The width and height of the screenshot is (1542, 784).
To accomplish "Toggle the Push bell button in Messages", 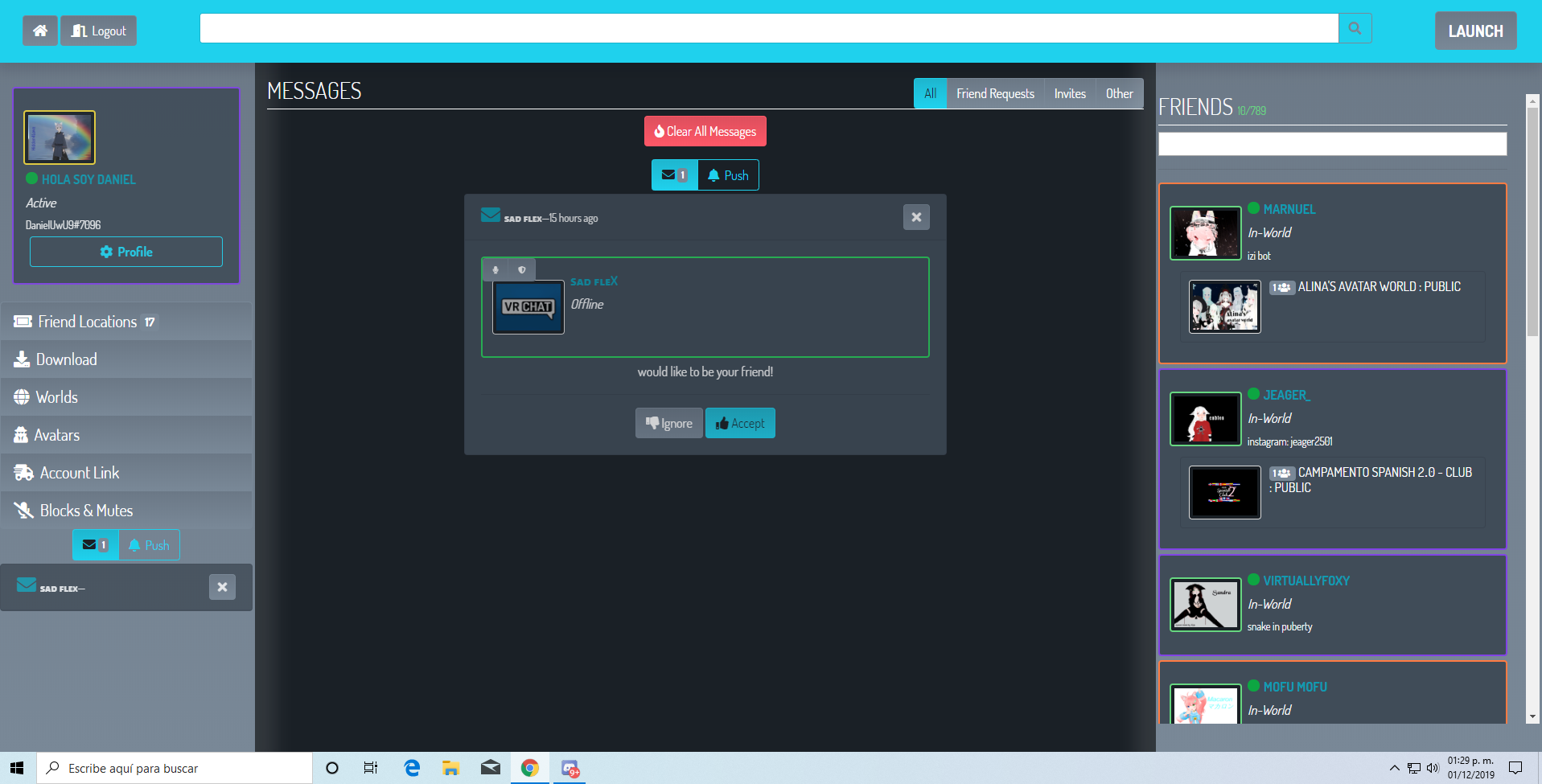I will tap(729, 174).
